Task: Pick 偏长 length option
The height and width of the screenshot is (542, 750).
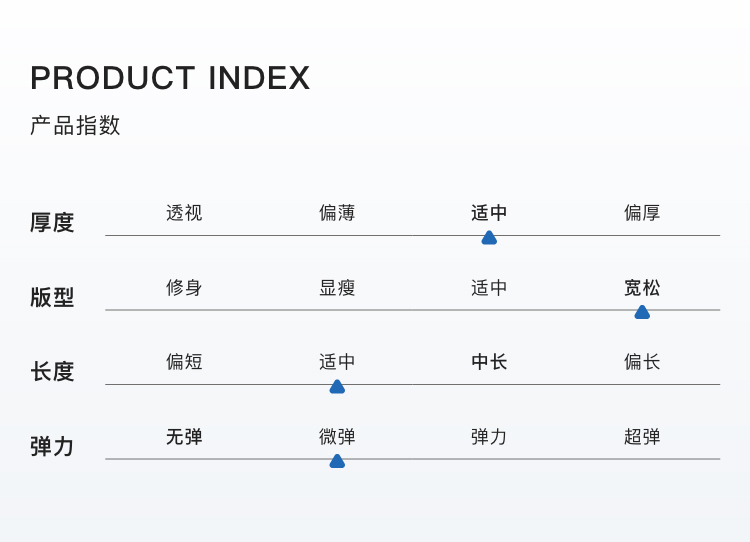Action: pos(642,362)
